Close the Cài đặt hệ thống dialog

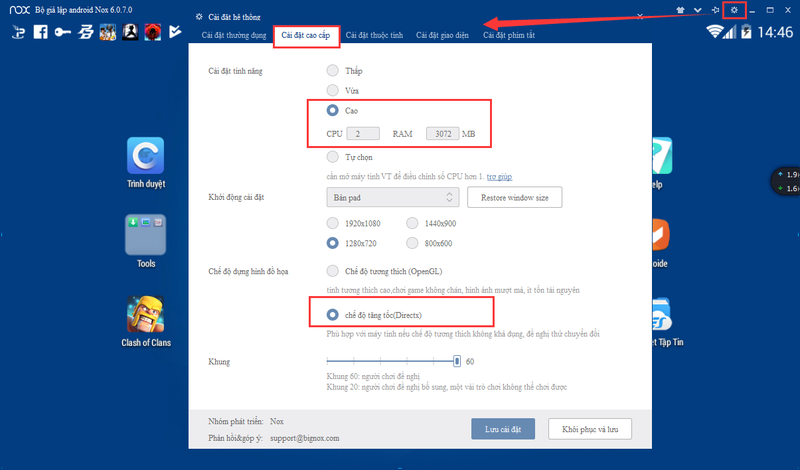click(640, 17)
